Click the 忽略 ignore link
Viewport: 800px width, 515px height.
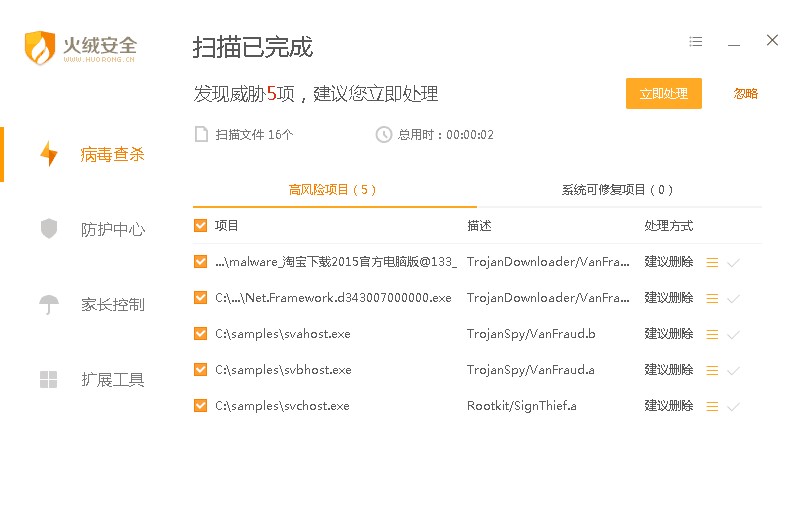(746, 94)
